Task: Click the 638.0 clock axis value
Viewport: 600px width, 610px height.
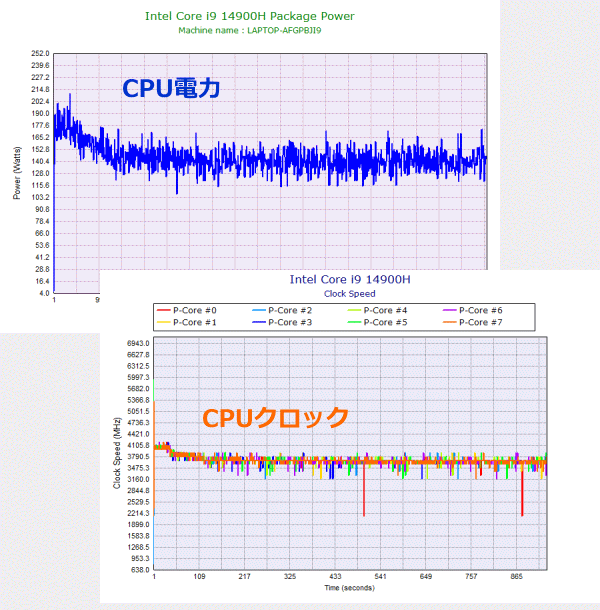Action: click(x=140, y=570)
